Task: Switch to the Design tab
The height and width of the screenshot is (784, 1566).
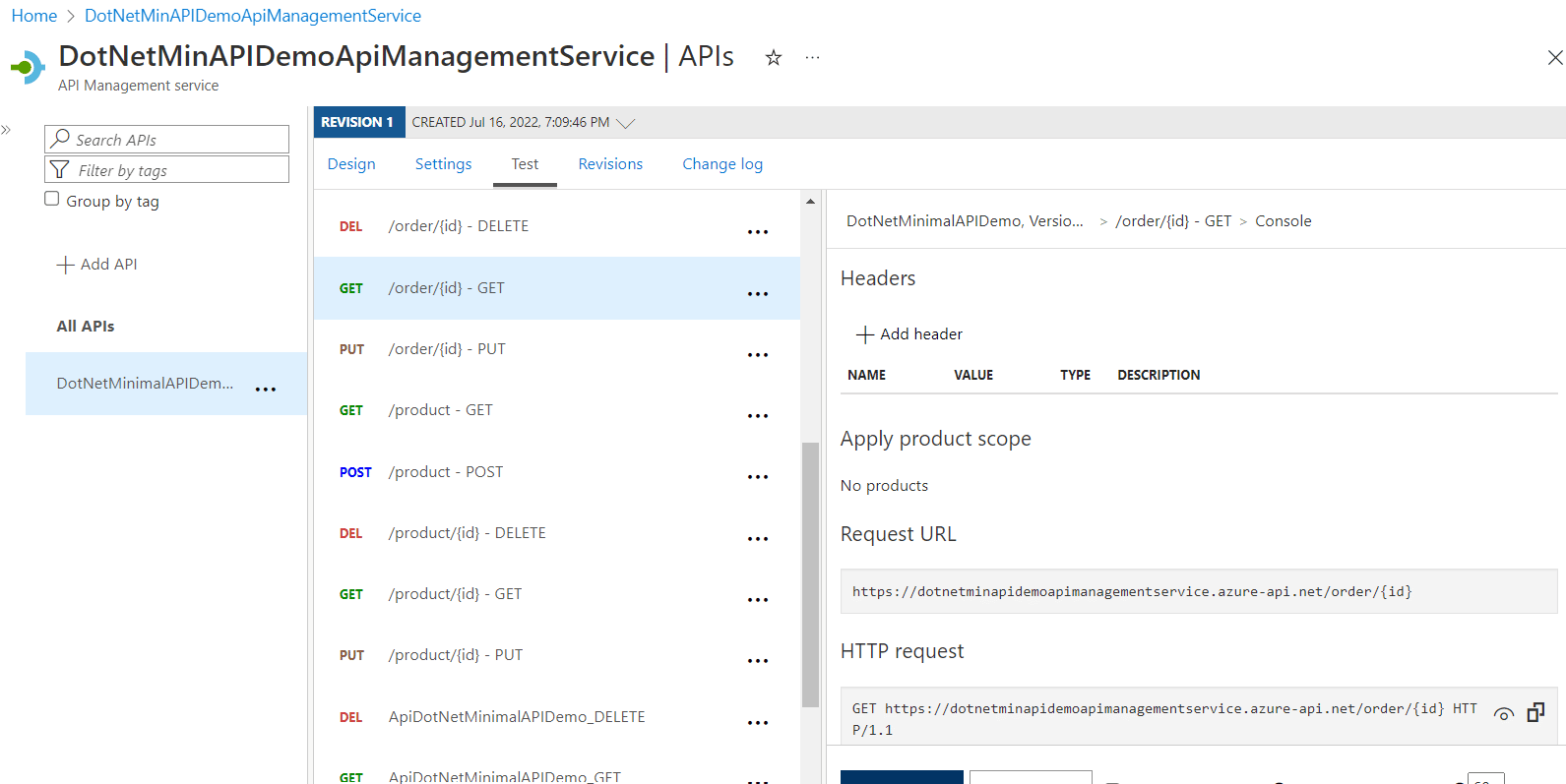Action: [351, 164]
